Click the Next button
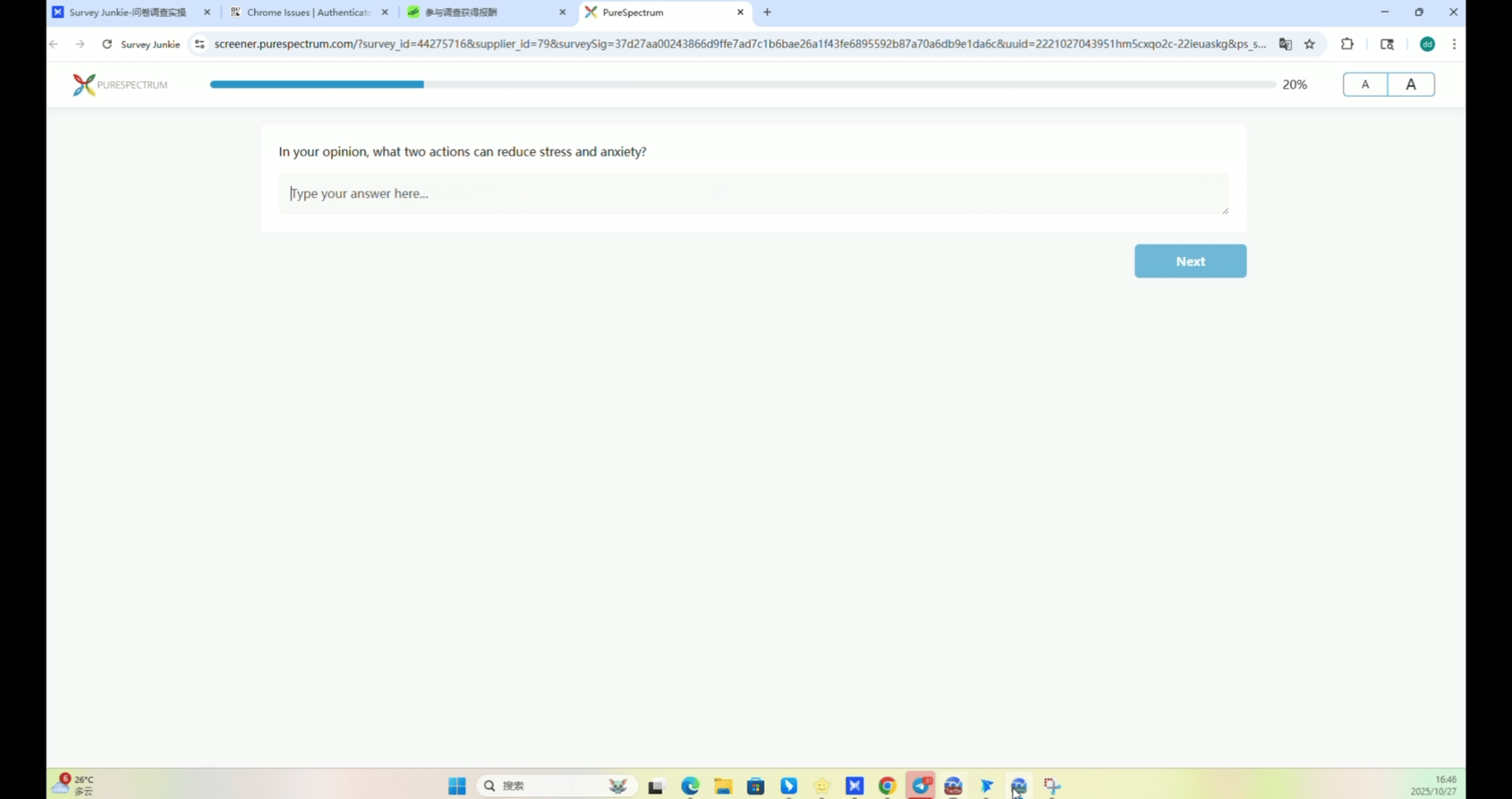The width and height of the screenshot is (1512, 799). click(x=1190, y=262)
